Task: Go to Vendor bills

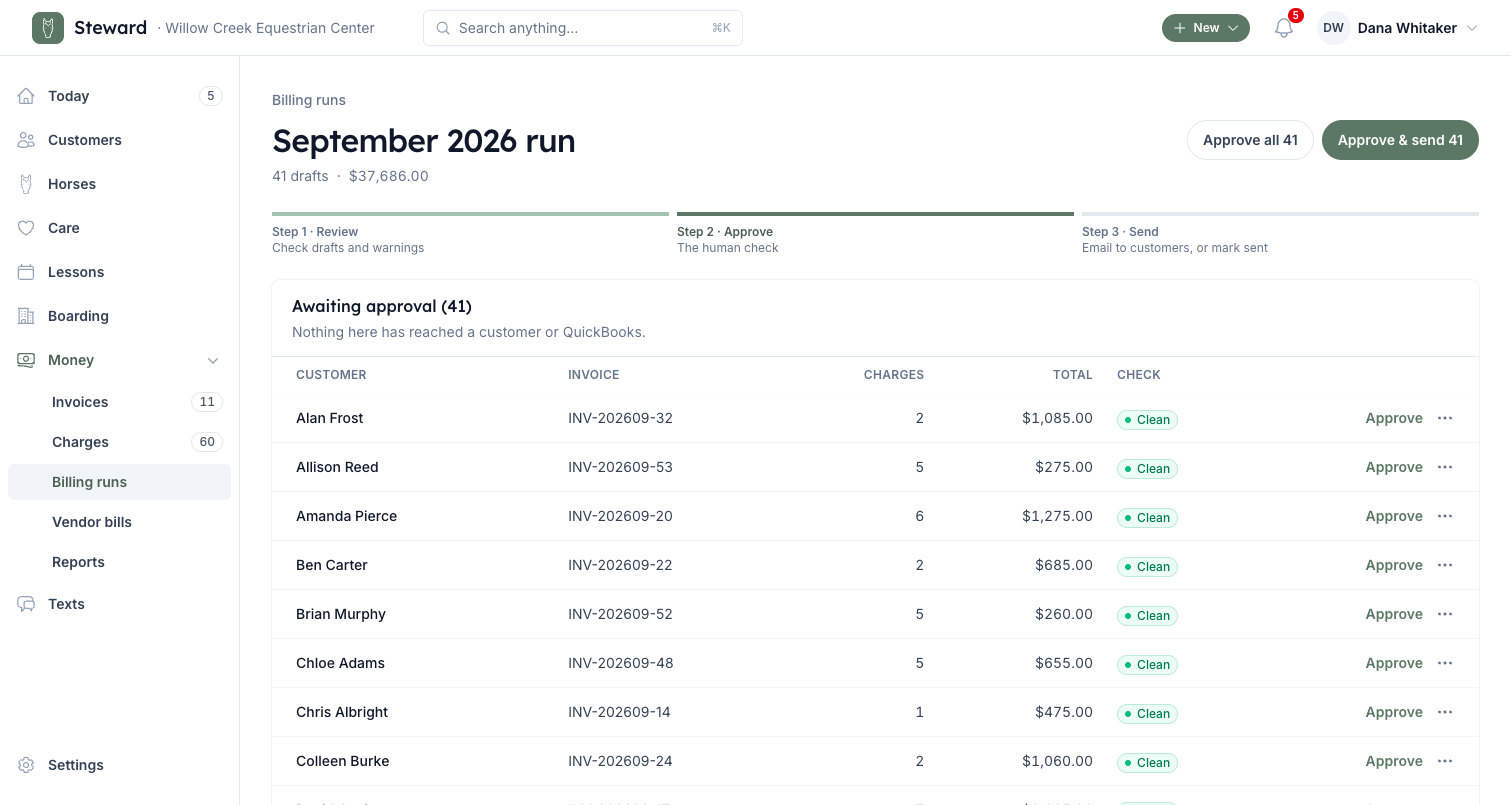Action: [119, 522]
